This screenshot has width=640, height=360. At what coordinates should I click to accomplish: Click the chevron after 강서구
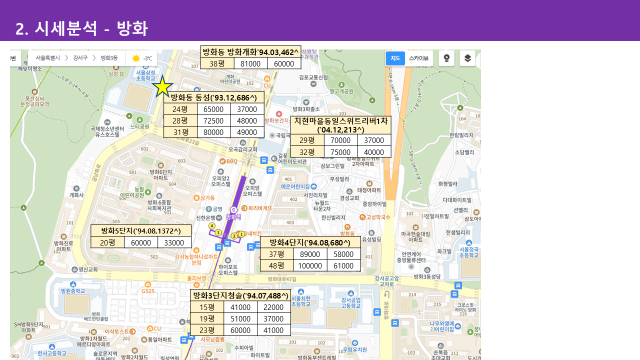(94, 58)
